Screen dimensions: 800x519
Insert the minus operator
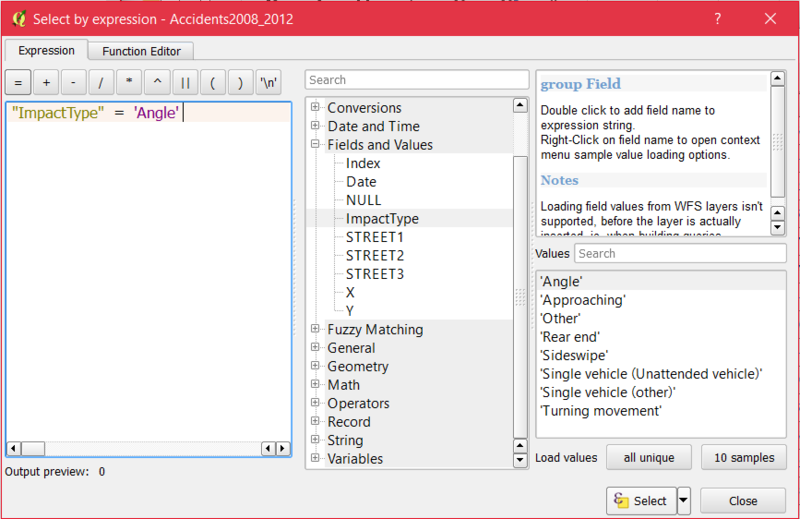tap(74, 83)
